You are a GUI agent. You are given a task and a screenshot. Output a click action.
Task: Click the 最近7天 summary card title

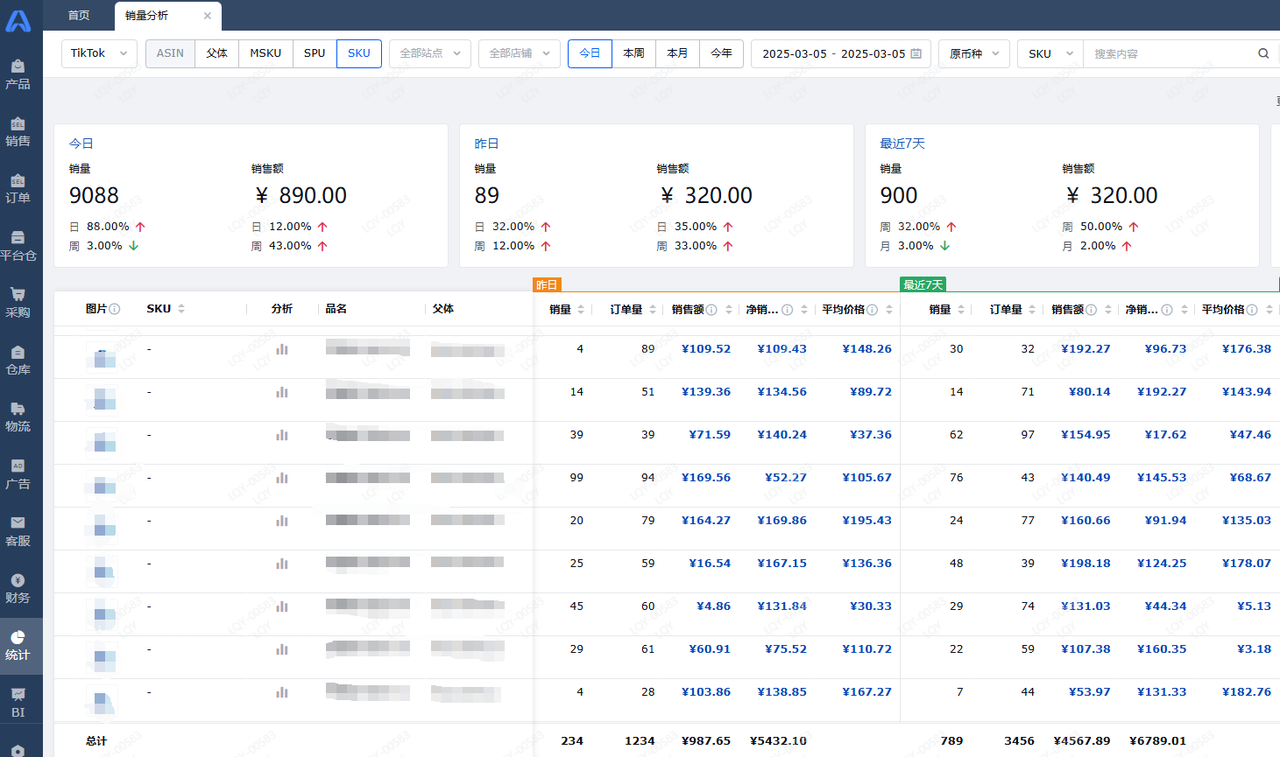pyautogui.click(x=903, y=144)
